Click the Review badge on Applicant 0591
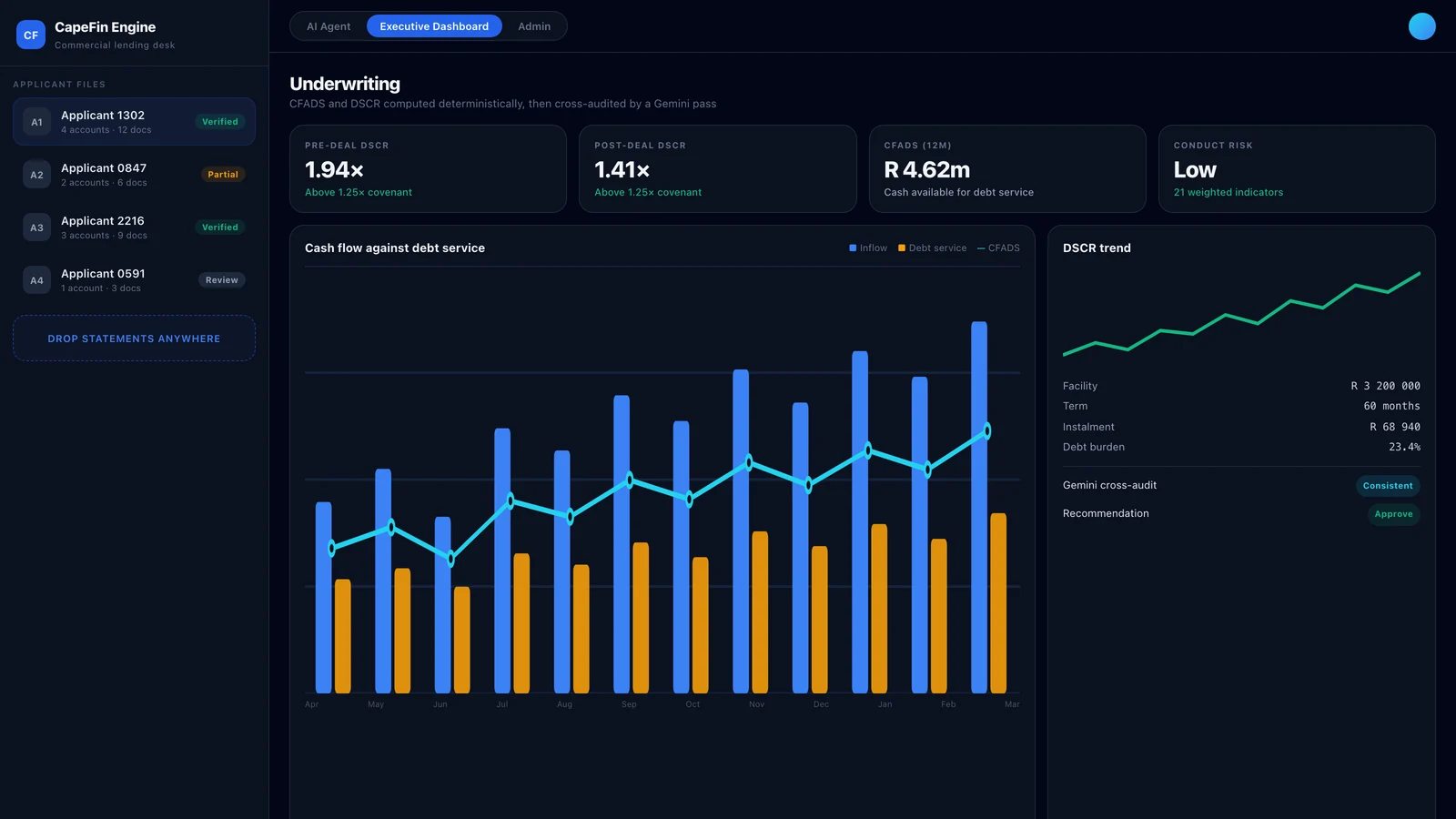Viewport: 1456px width, 819px height. [222, 280]
